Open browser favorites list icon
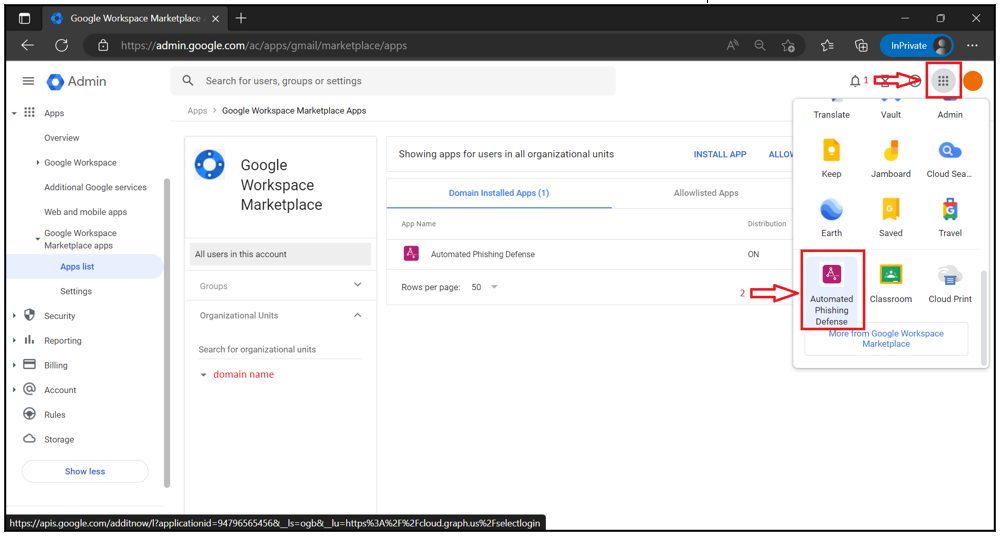This screenshot has height=537, width=1001. pos(827,45)
